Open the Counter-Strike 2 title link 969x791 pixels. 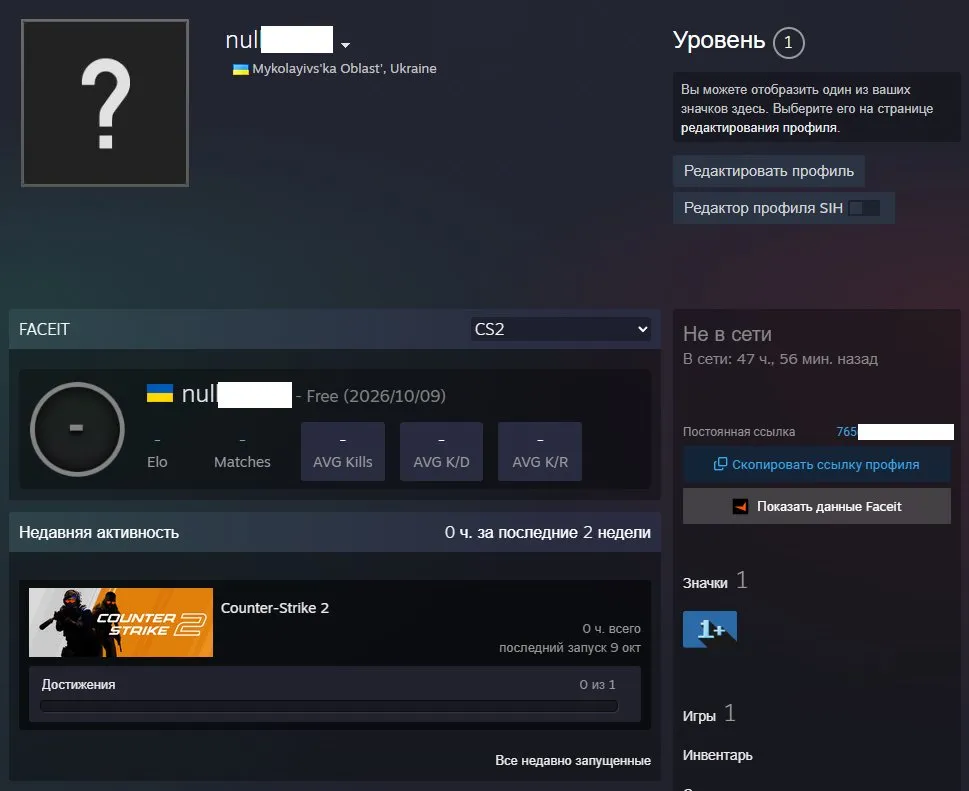click(x=275, y=608)
